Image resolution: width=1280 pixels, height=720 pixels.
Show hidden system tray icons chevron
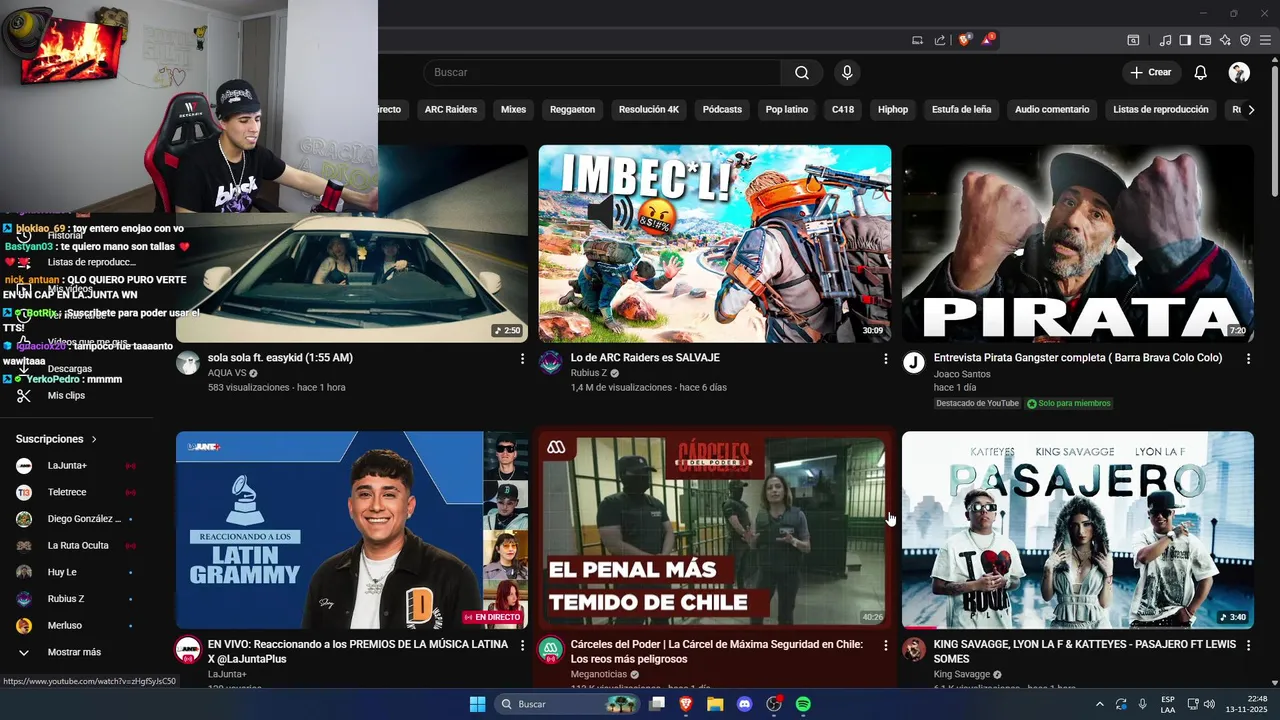coord(1100,704)
